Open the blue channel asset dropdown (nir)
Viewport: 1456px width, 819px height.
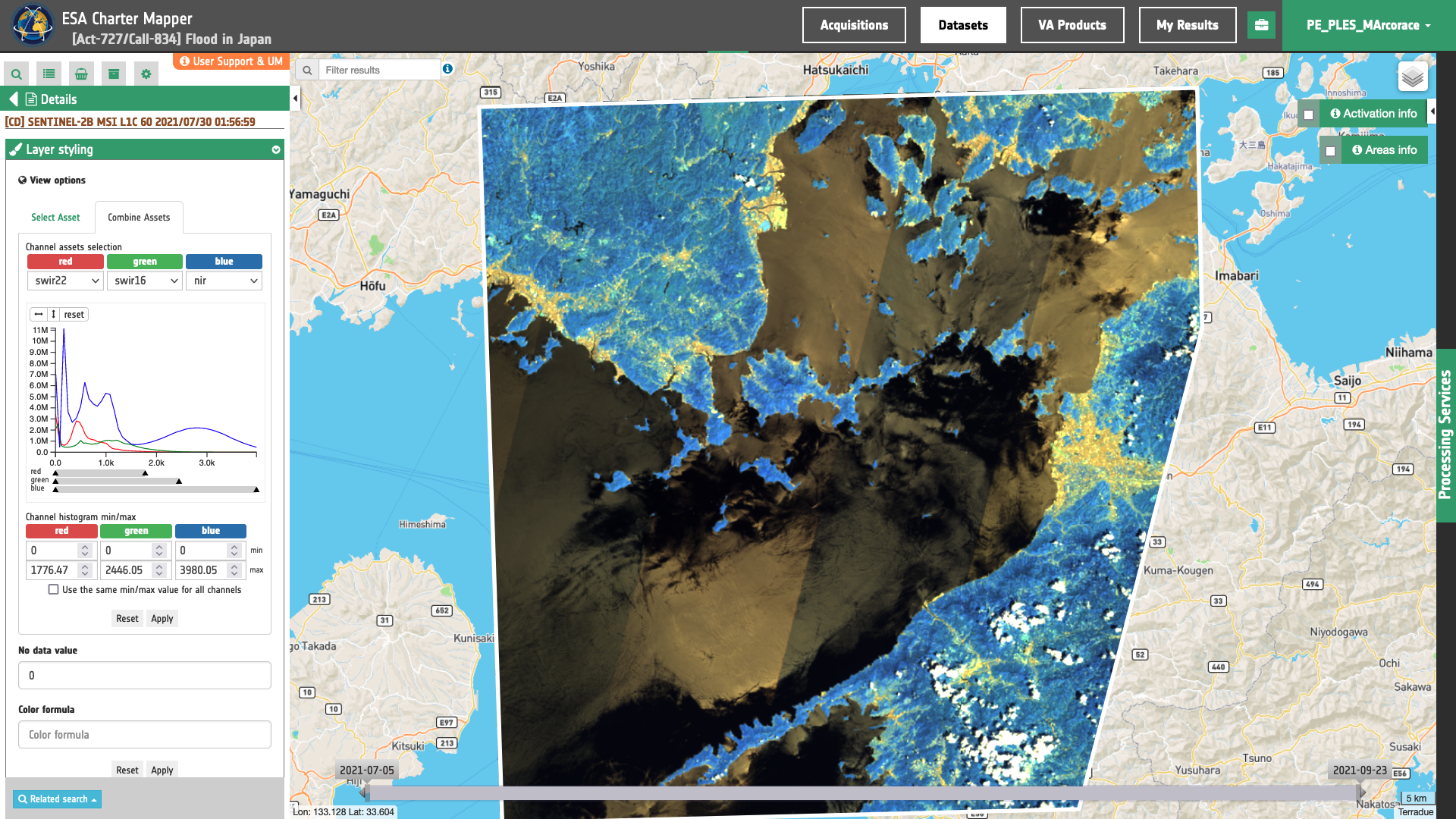[x=224, y=281]
